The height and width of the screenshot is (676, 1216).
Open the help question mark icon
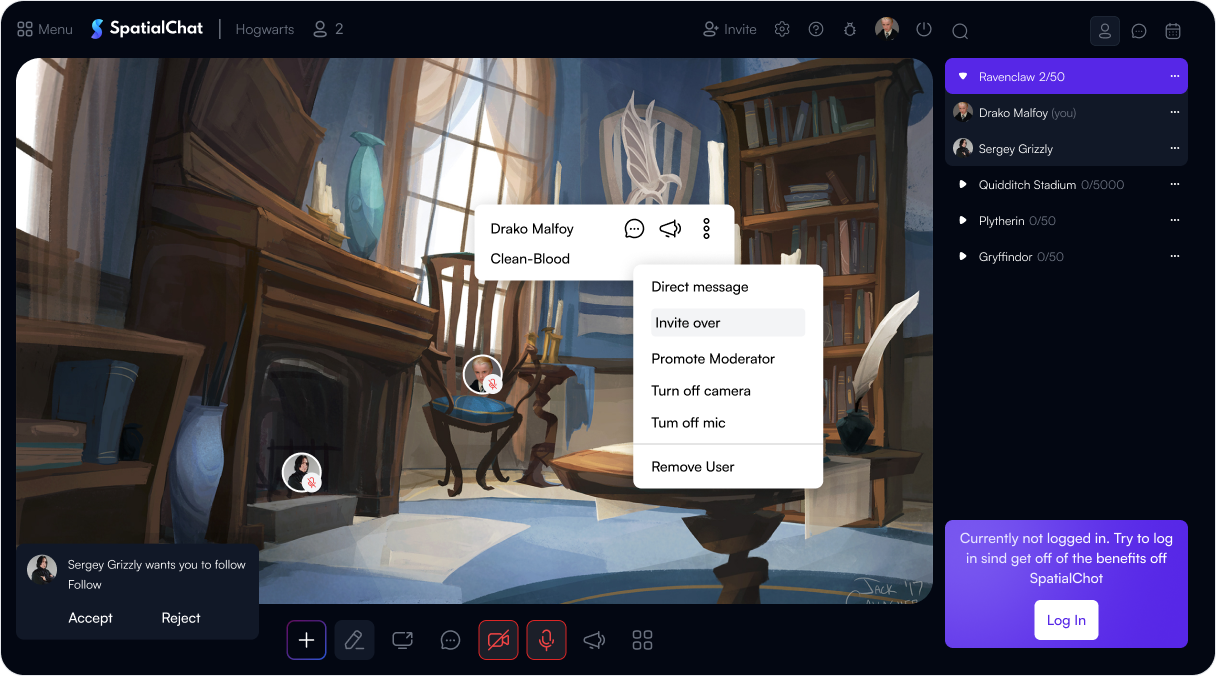click(x=816, y=29)
